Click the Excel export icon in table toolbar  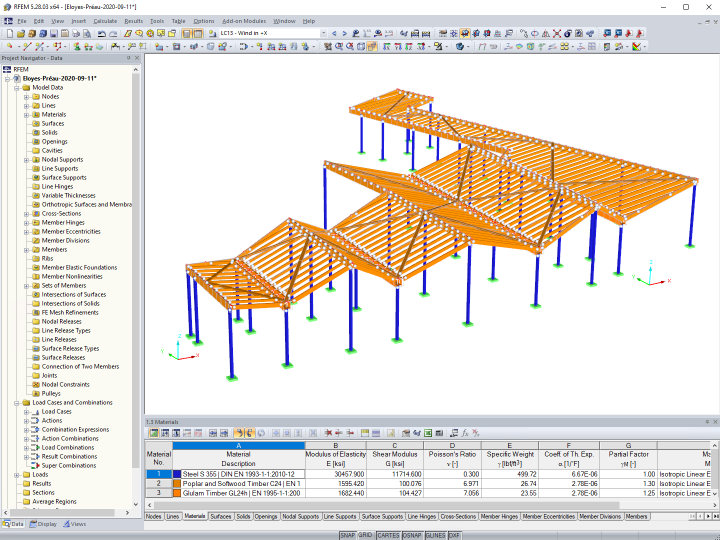tap(428, 433)
